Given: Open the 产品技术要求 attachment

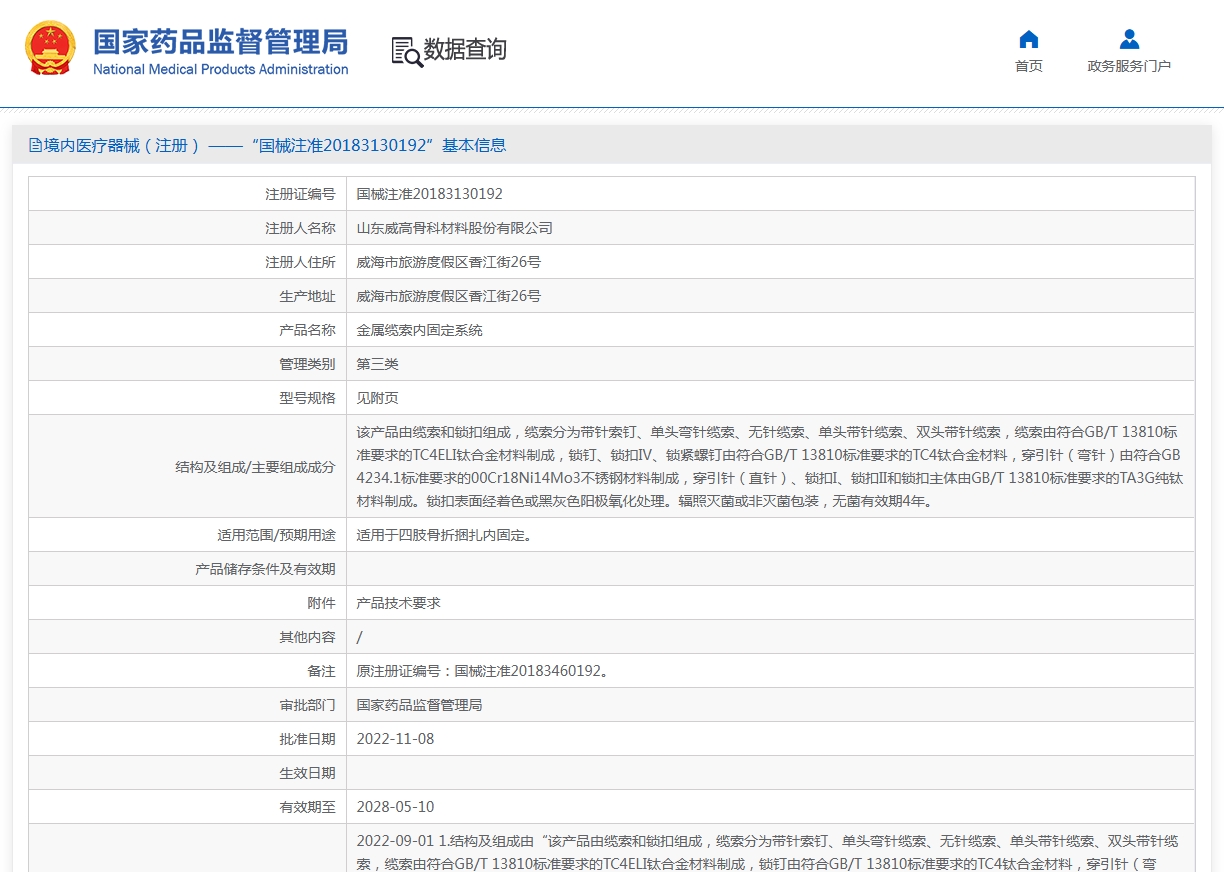Looking at the screenshot, I should click(398, 603).
